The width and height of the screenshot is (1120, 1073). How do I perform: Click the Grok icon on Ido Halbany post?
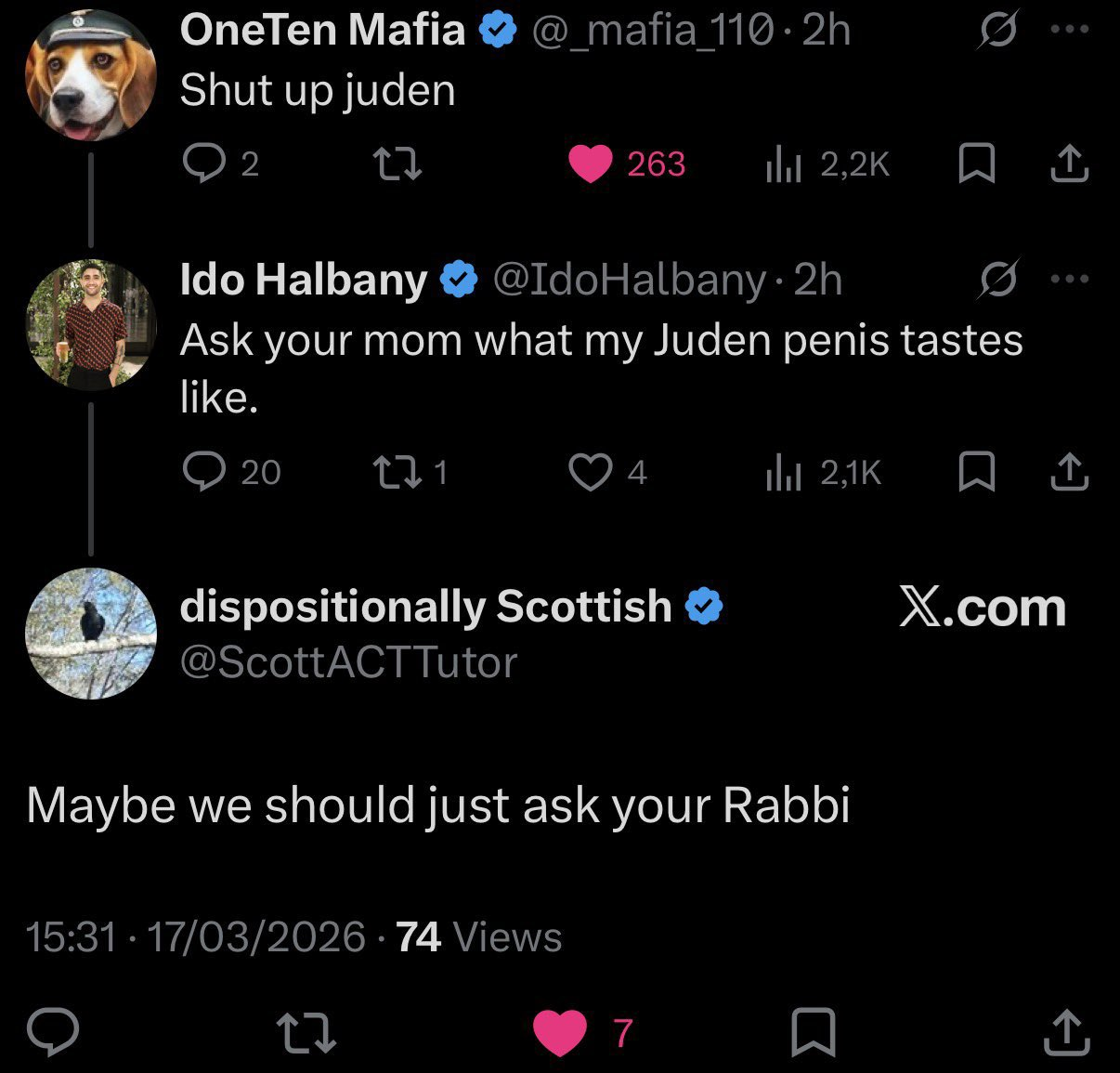[x=998, y=280]
